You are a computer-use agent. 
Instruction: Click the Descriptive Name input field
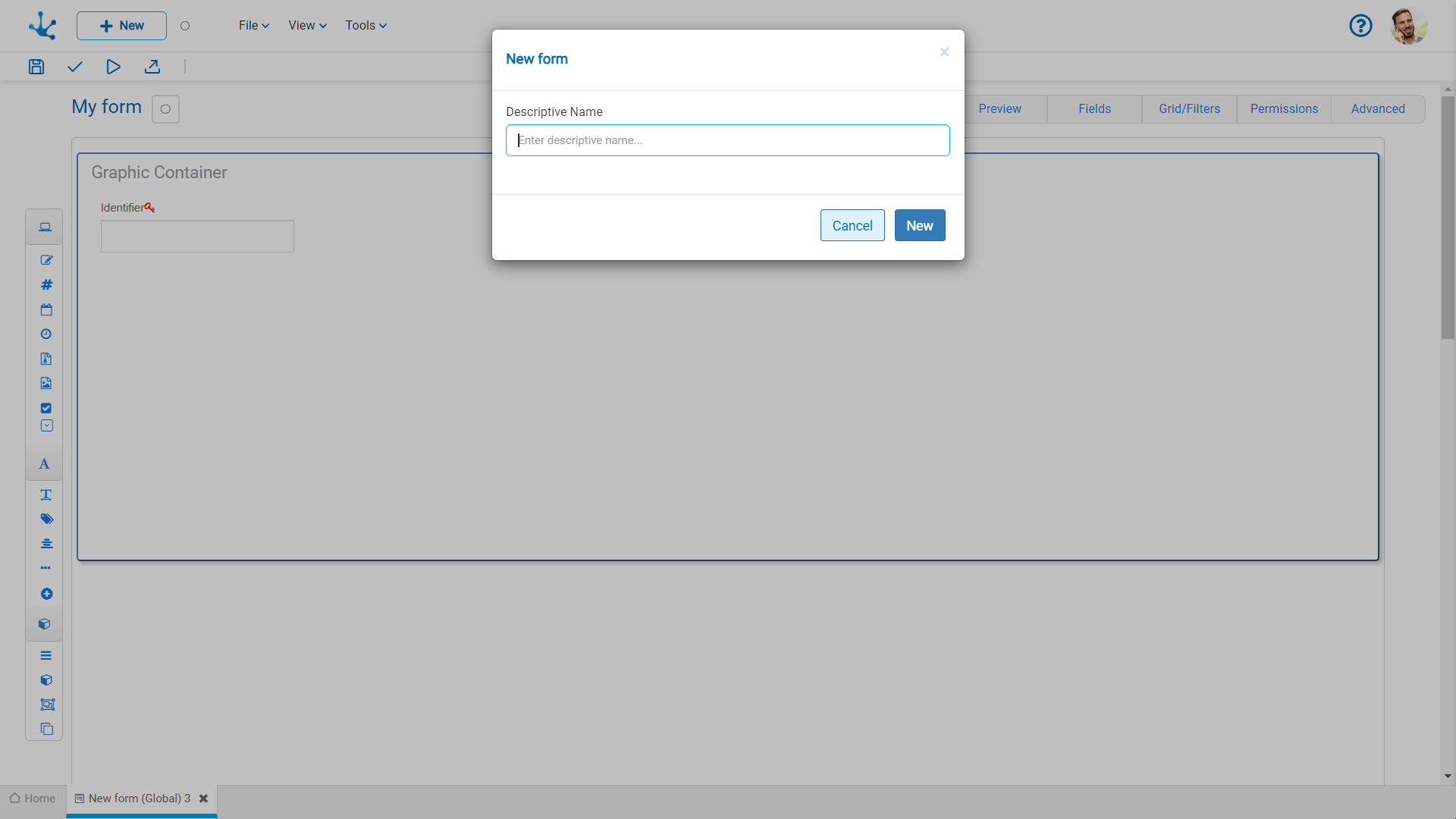727,140
